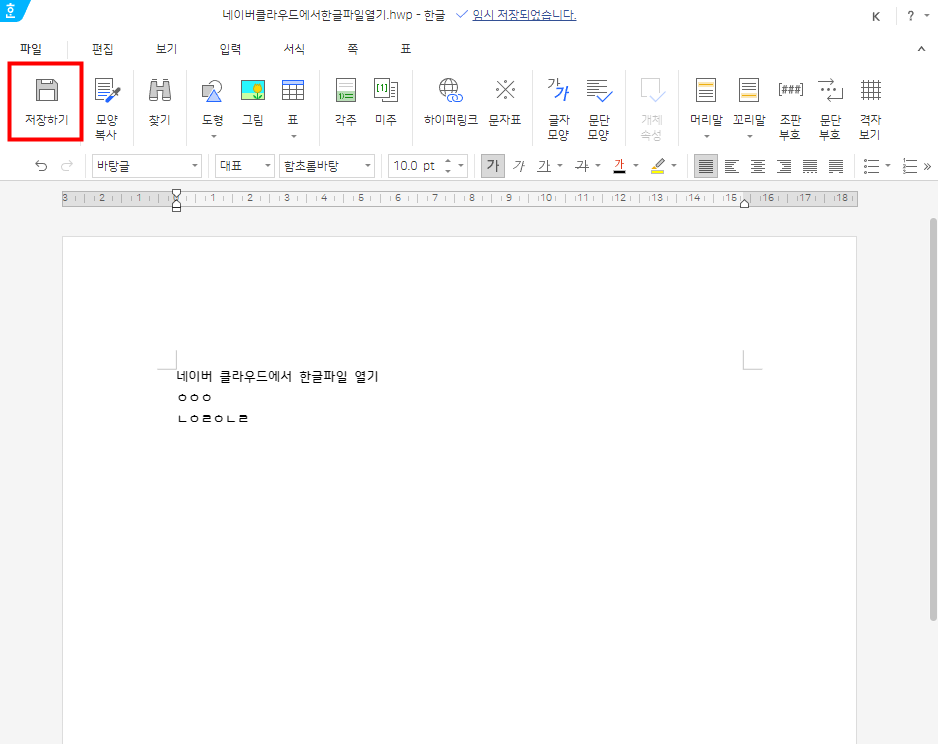
Task: Undo the last action
Action: 41,166
